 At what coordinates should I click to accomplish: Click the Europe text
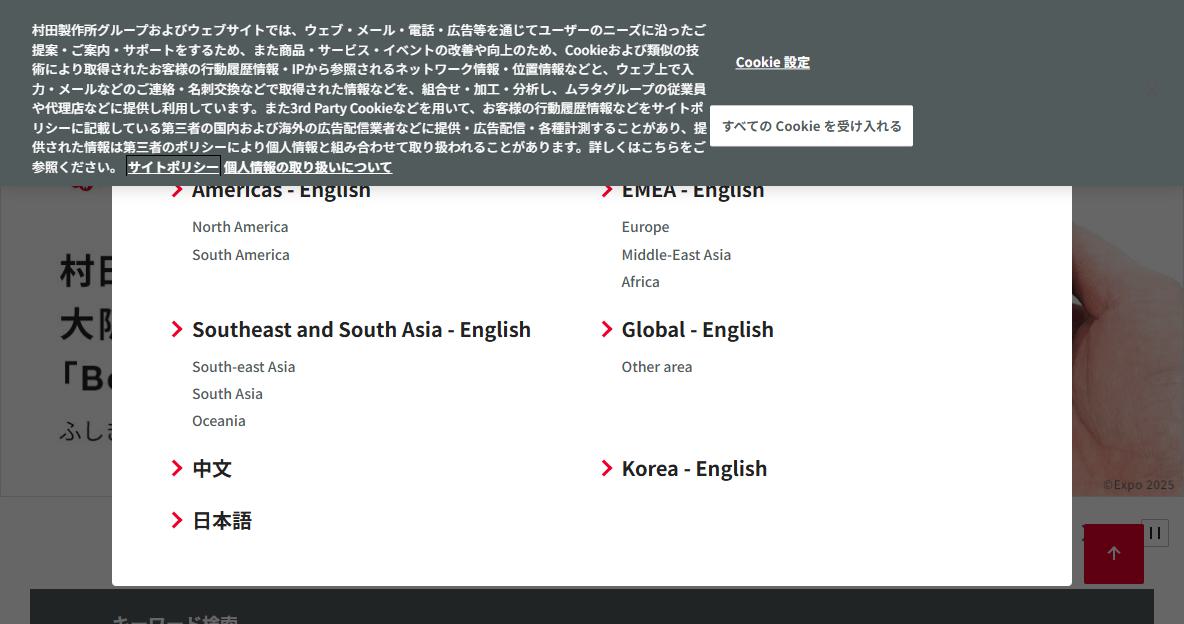pos(645,227)
